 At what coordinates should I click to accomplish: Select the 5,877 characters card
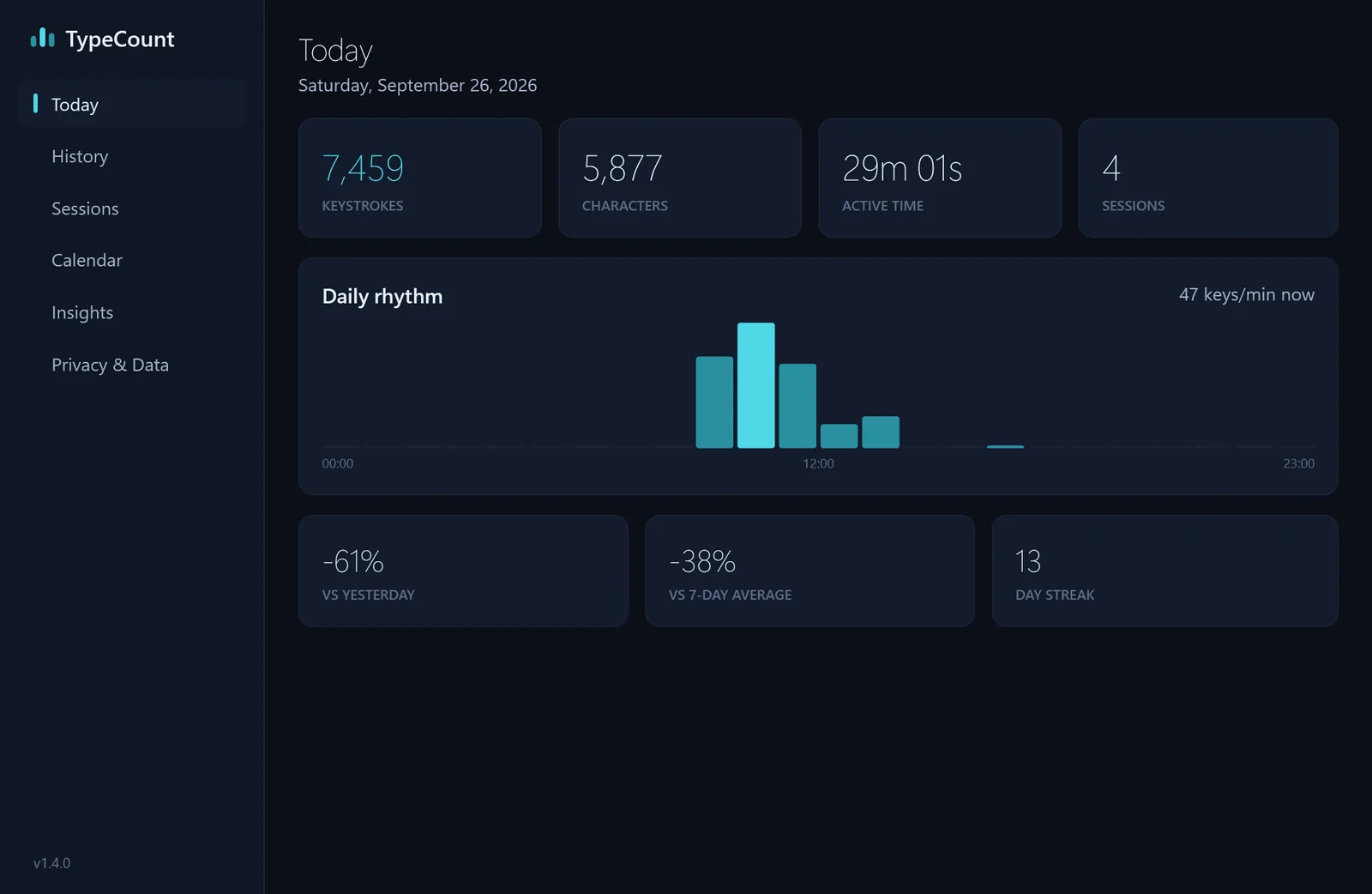pyautogui.click(x=679, y=178)
